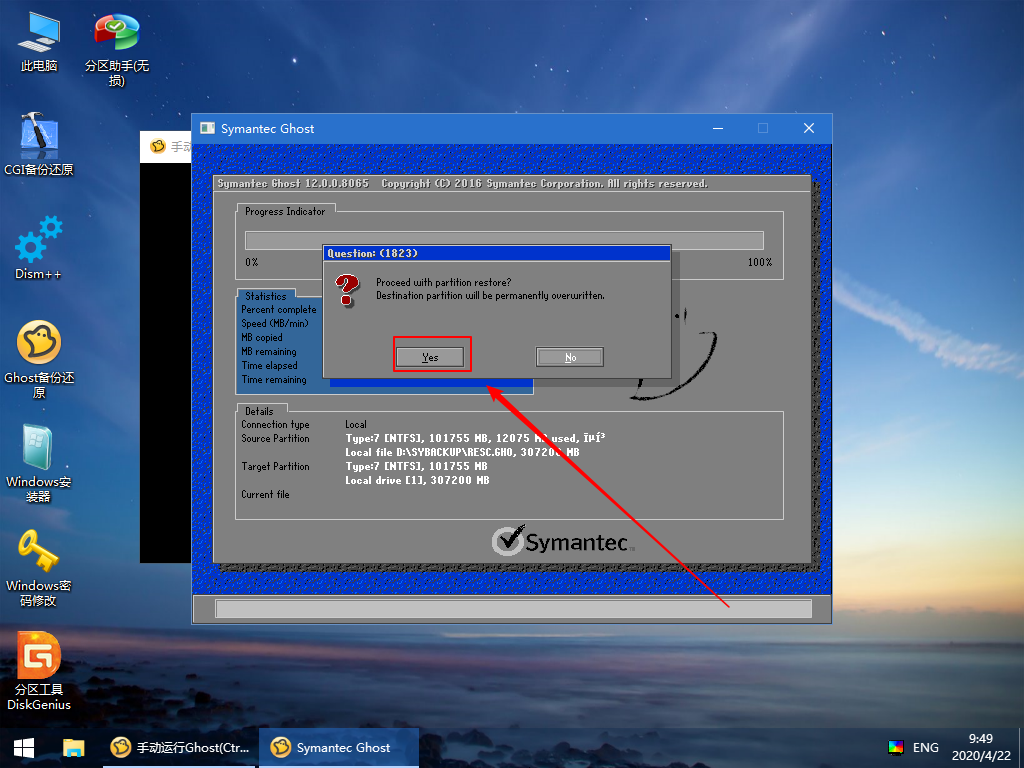Screen dimensions: 1024x768
Task: Click the Ghost progress indicator bar
Action: tap(504, 240)
